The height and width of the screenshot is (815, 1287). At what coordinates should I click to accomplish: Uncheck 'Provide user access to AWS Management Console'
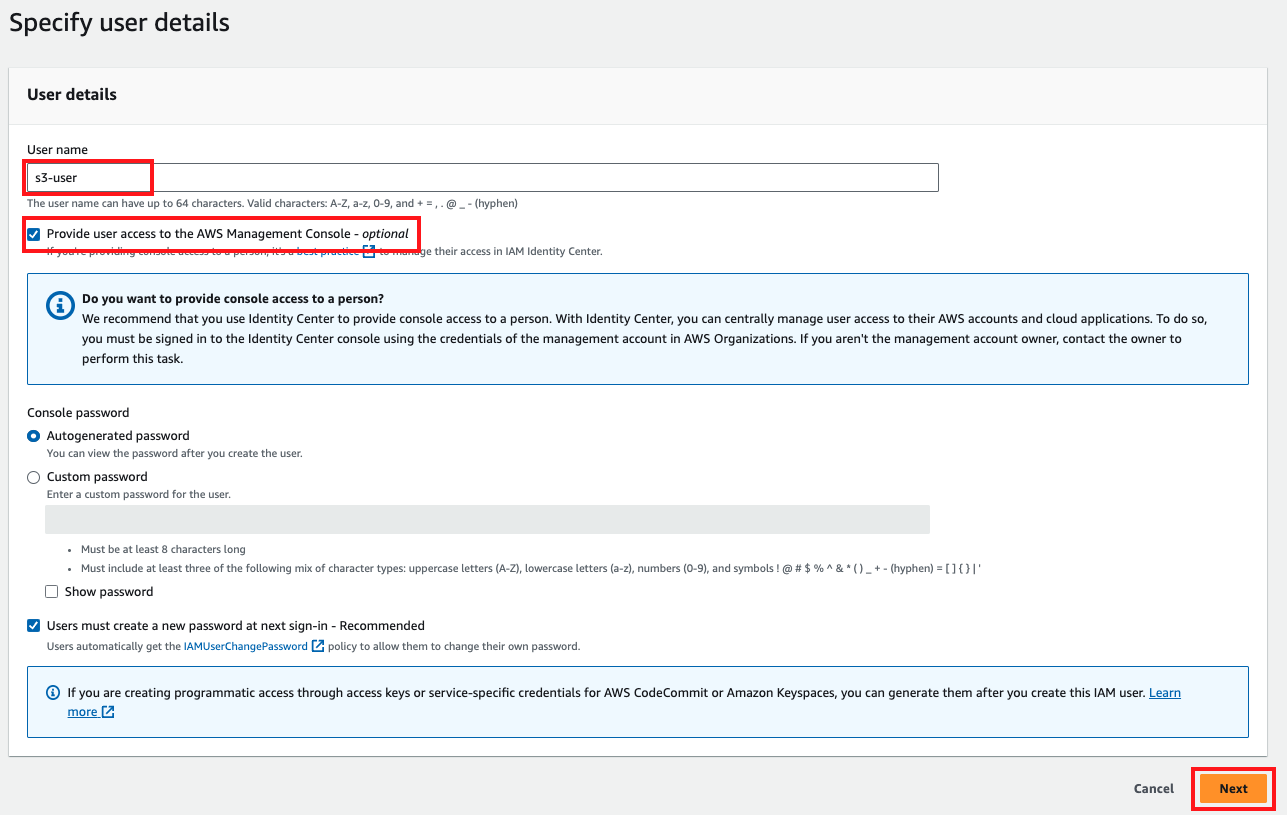[x=34, y=234]
